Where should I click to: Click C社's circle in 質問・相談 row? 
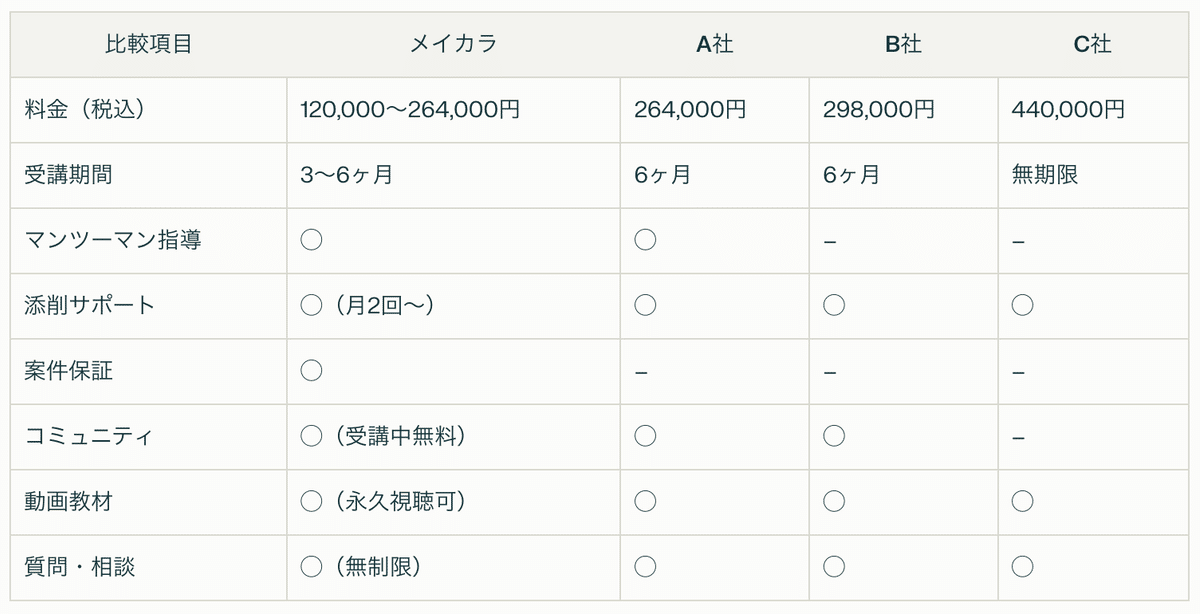(1022, 567)
